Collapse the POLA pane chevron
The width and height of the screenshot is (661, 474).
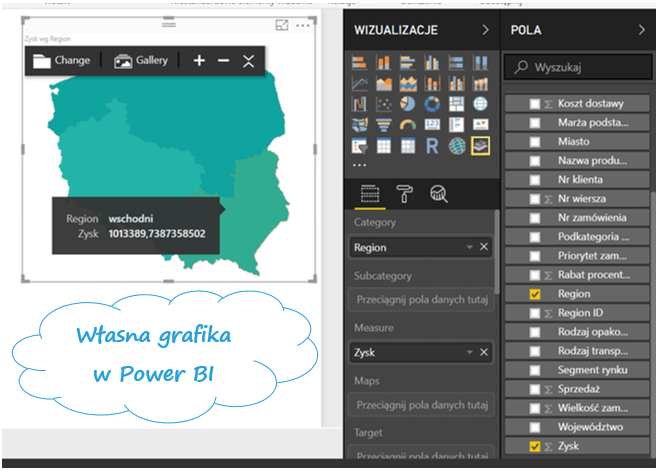(642, 31)
